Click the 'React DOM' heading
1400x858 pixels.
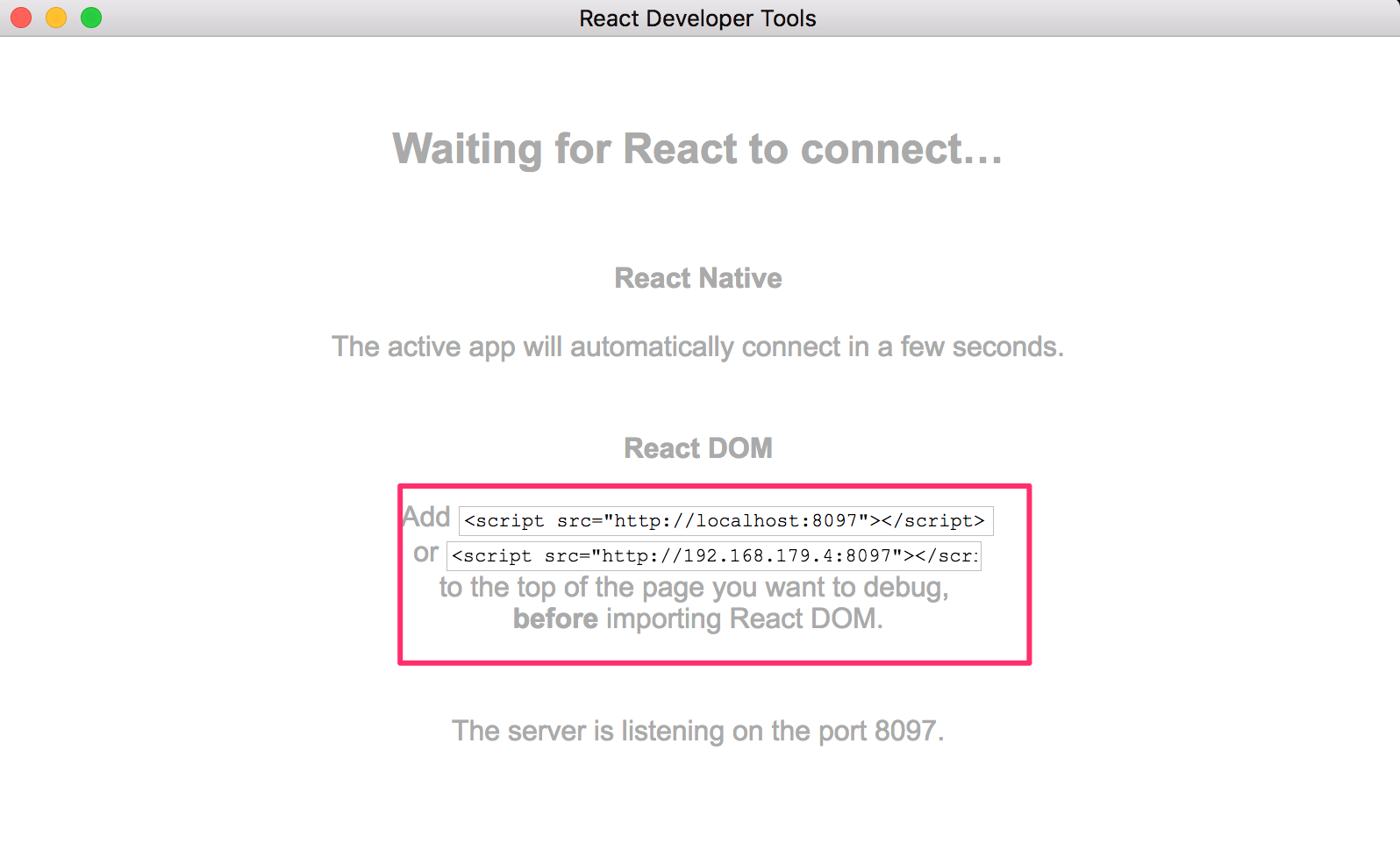(698, 448)
